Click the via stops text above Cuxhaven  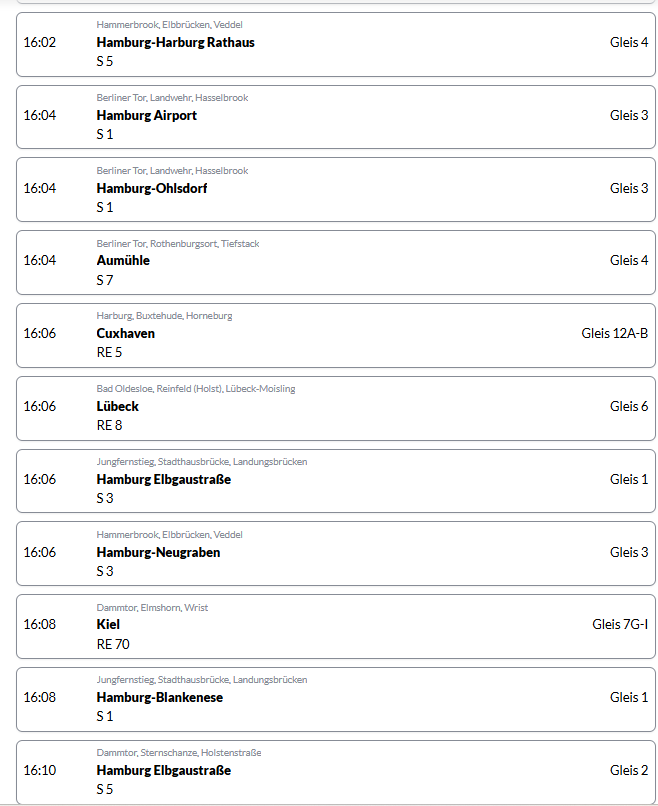point(164,316)
